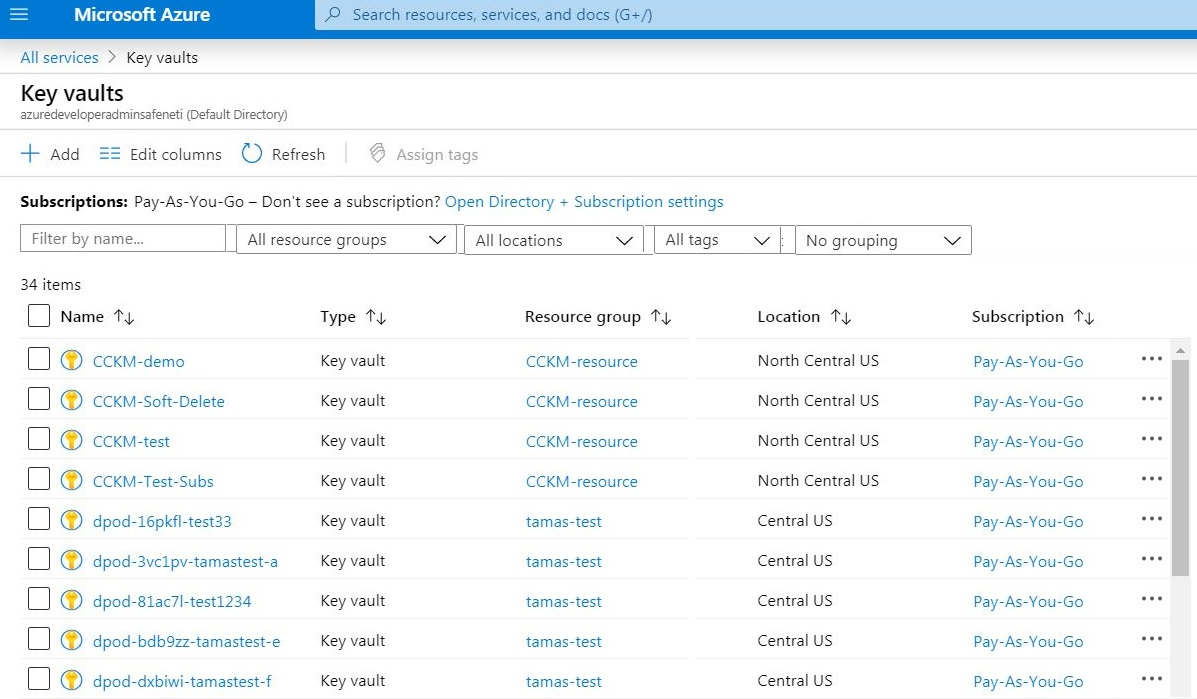This screenshot has width=1197, height=699.
Task: Click the Filter by name input field
Action: pos(123,239)
